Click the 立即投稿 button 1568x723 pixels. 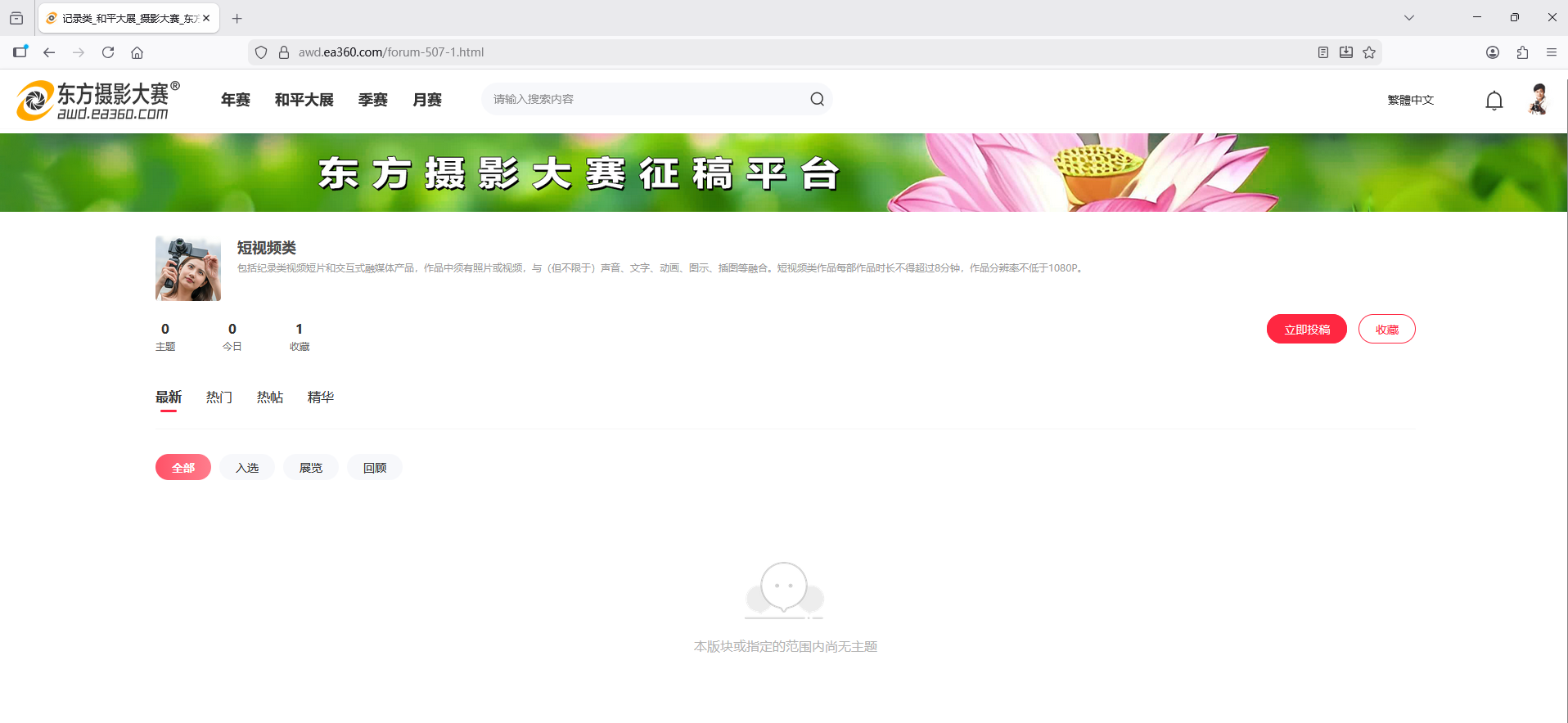click(x=1306, y=330)
